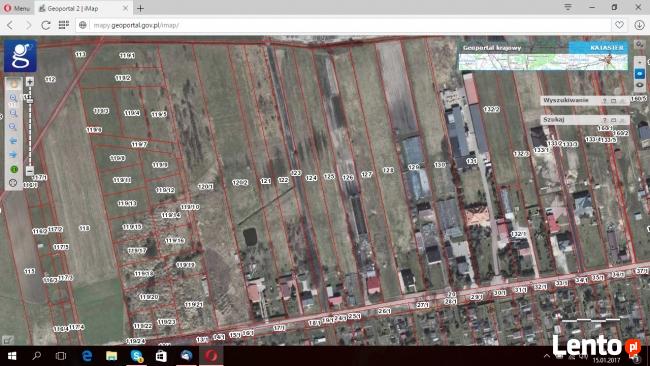Activate the green info identify tool
Image resolution: width=650 pixels, height=366 pixels.
coord(14,169)
